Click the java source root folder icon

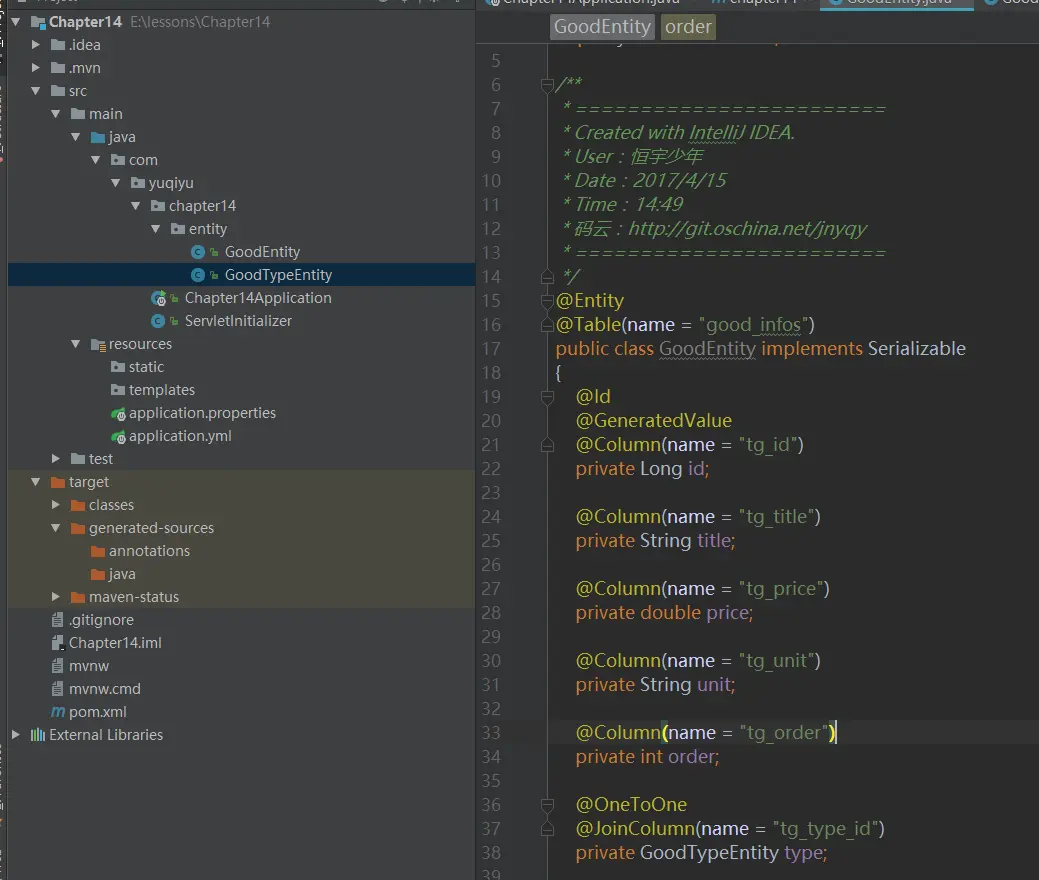tap(98, 137)
